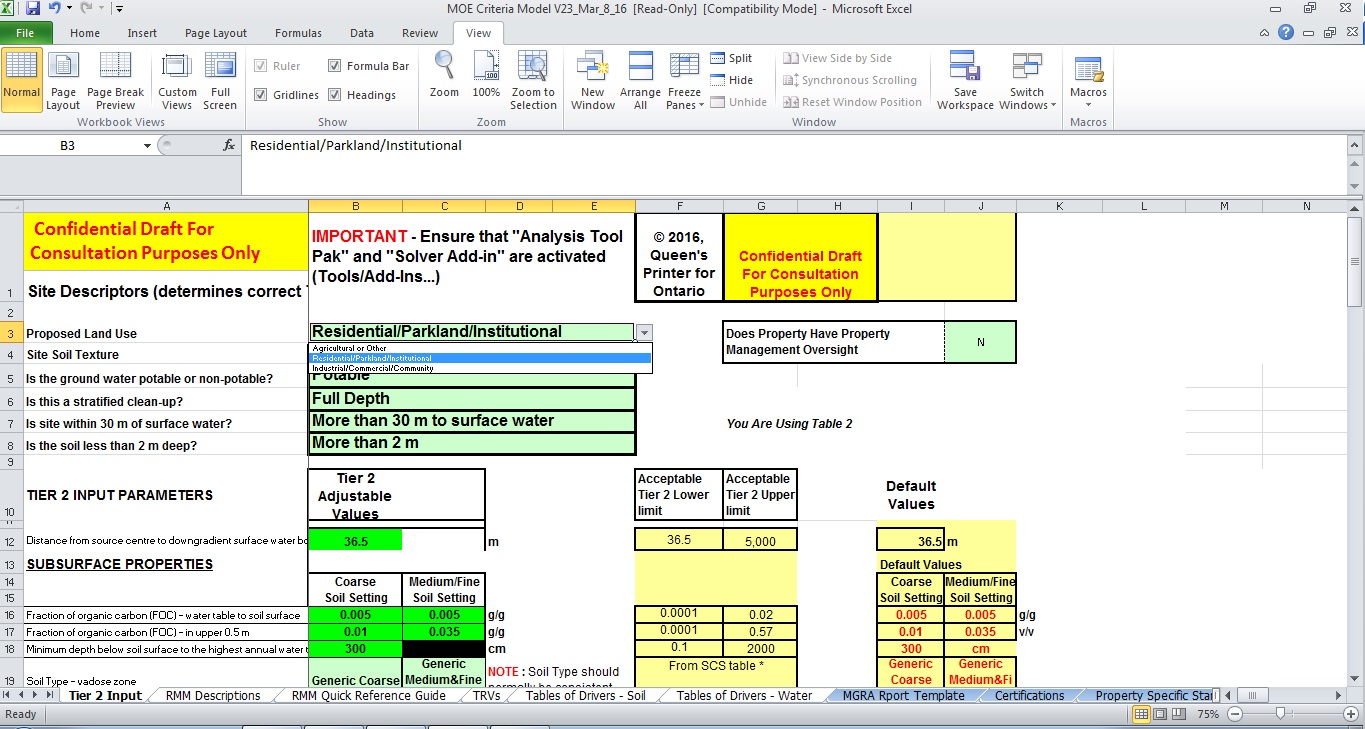The height and width of the screenshot is (729, 1365).
Task: Open the Zoom dialog magnifier
Action: pos(444,75)
